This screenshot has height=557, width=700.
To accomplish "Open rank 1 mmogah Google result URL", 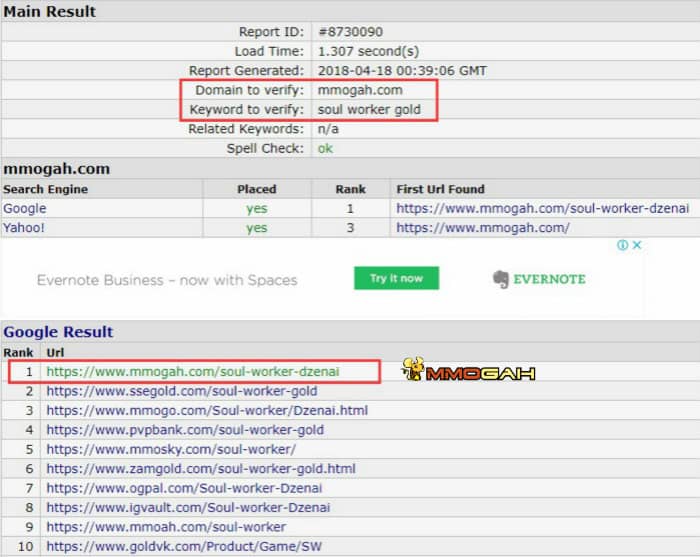I will tap(193, 371).
